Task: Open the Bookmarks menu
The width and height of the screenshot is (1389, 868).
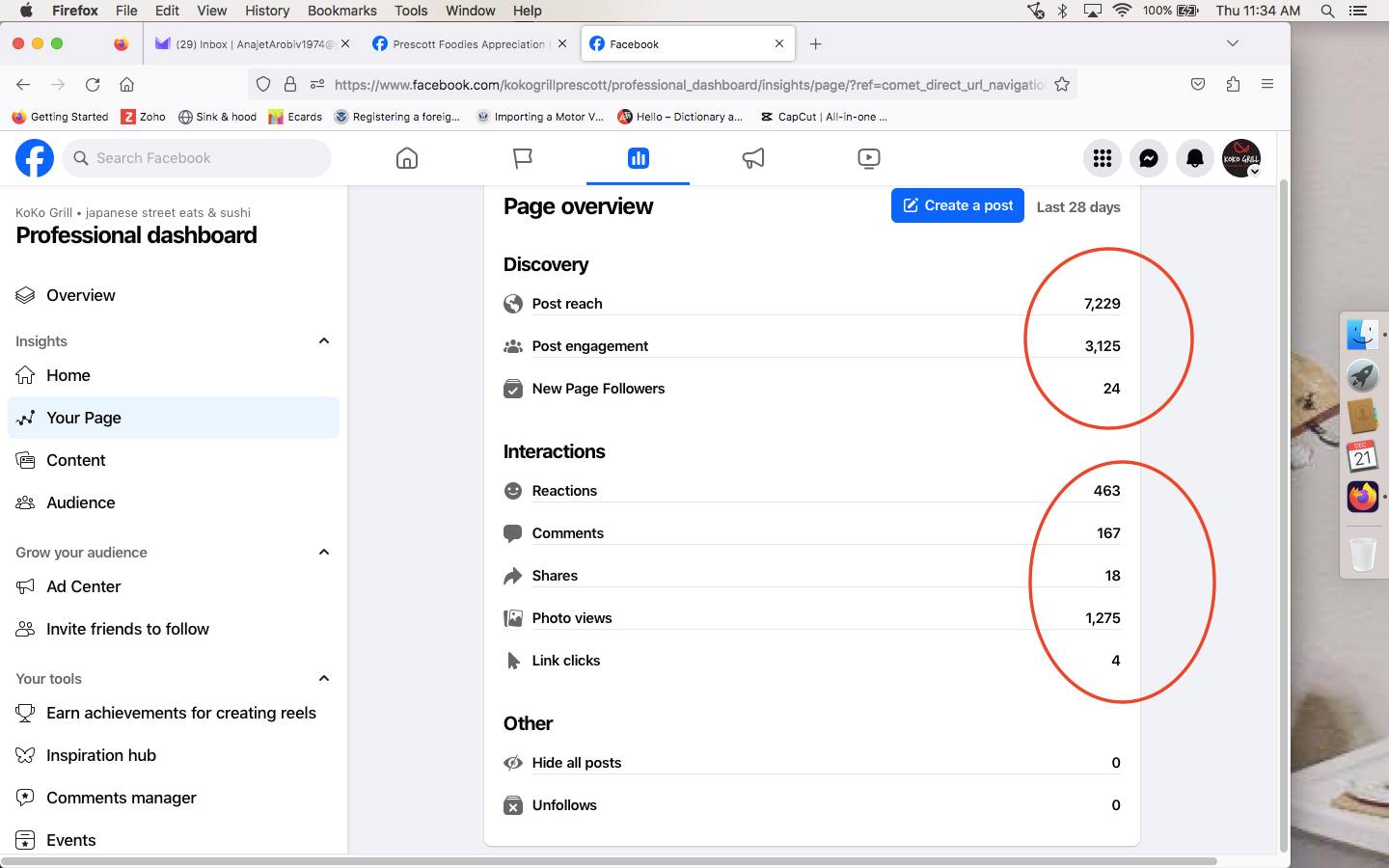Action: tap(341, 11)
